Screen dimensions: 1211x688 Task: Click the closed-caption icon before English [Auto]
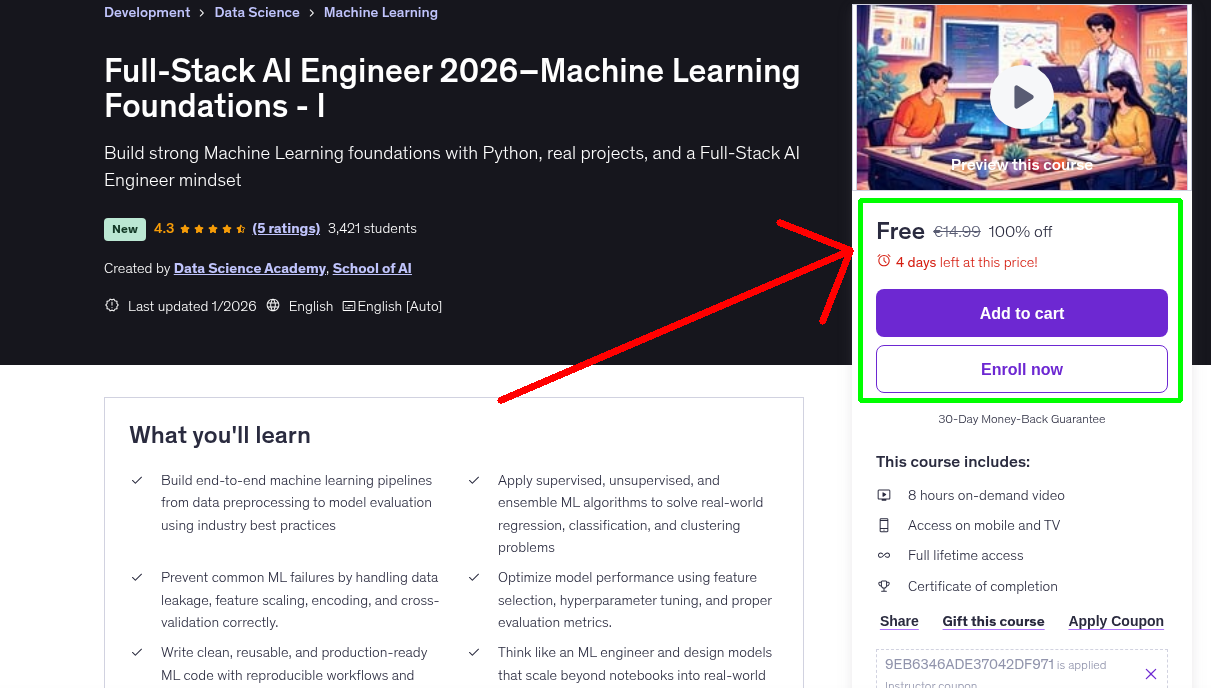pyautogui.click(x=350, y=306)
